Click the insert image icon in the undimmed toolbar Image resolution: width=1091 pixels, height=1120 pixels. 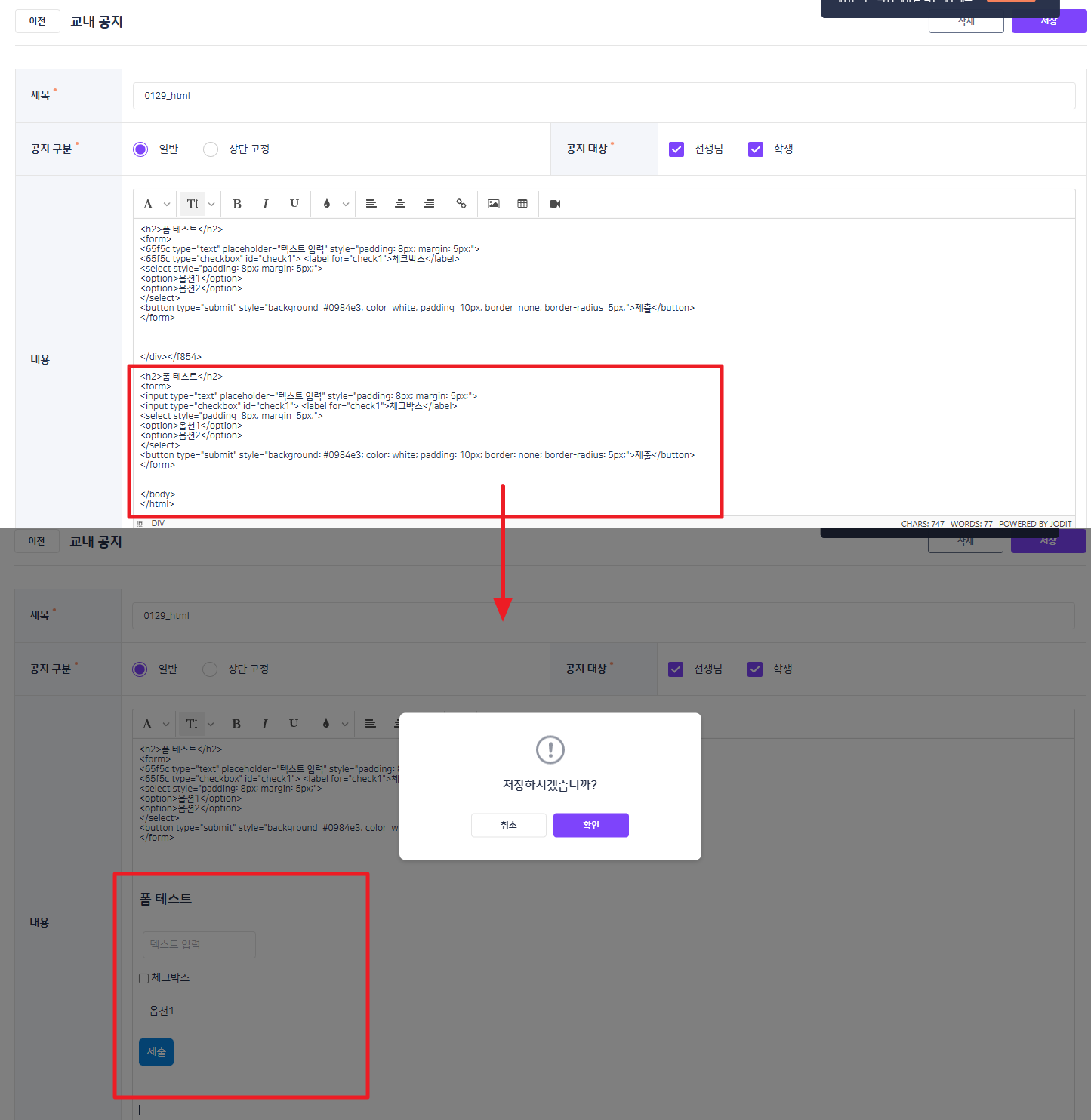[x=494, y=204]
